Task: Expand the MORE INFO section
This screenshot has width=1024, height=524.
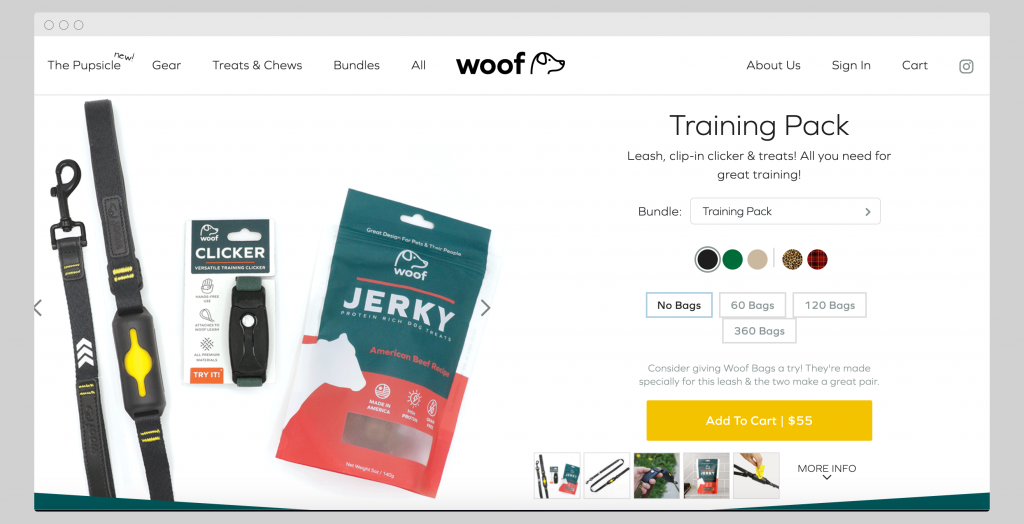Action: [827, 472]
